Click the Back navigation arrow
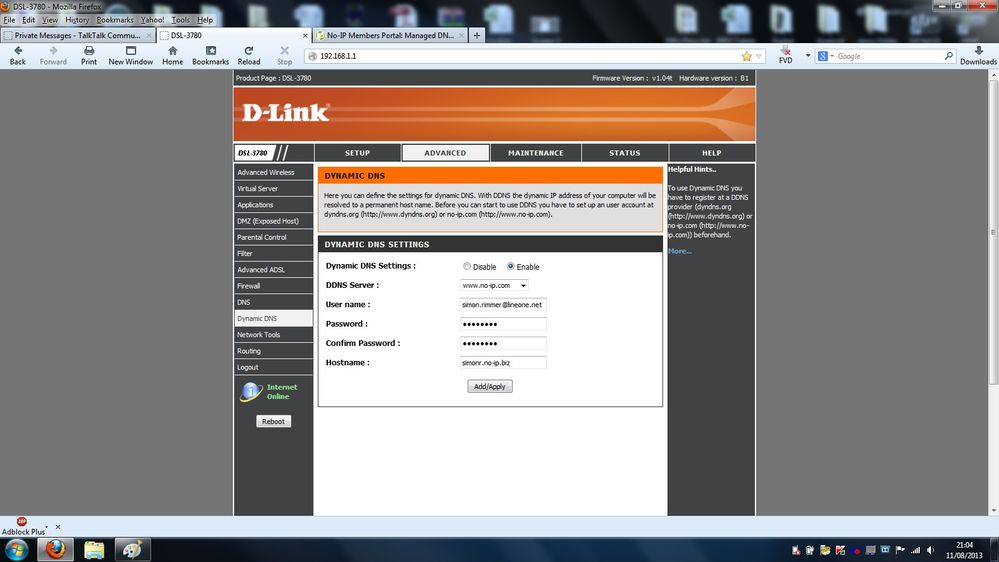Image resolution: width=999 pixels, height=562 pixels. pyautogui.click(x=18, y=51)
